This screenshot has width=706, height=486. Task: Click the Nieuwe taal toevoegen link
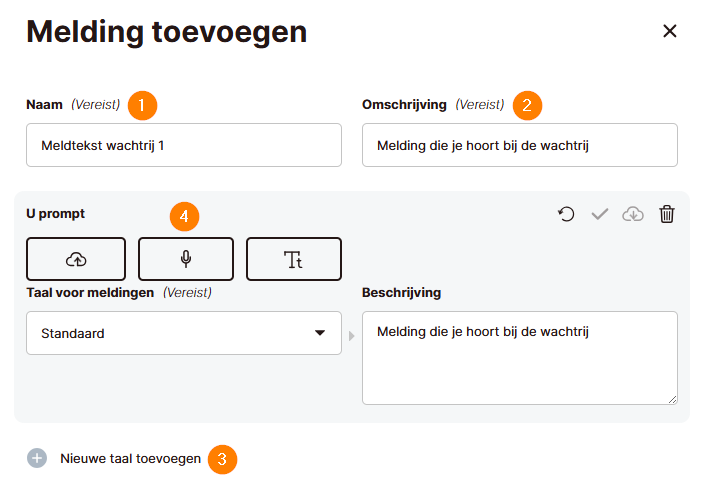[130, 458]
